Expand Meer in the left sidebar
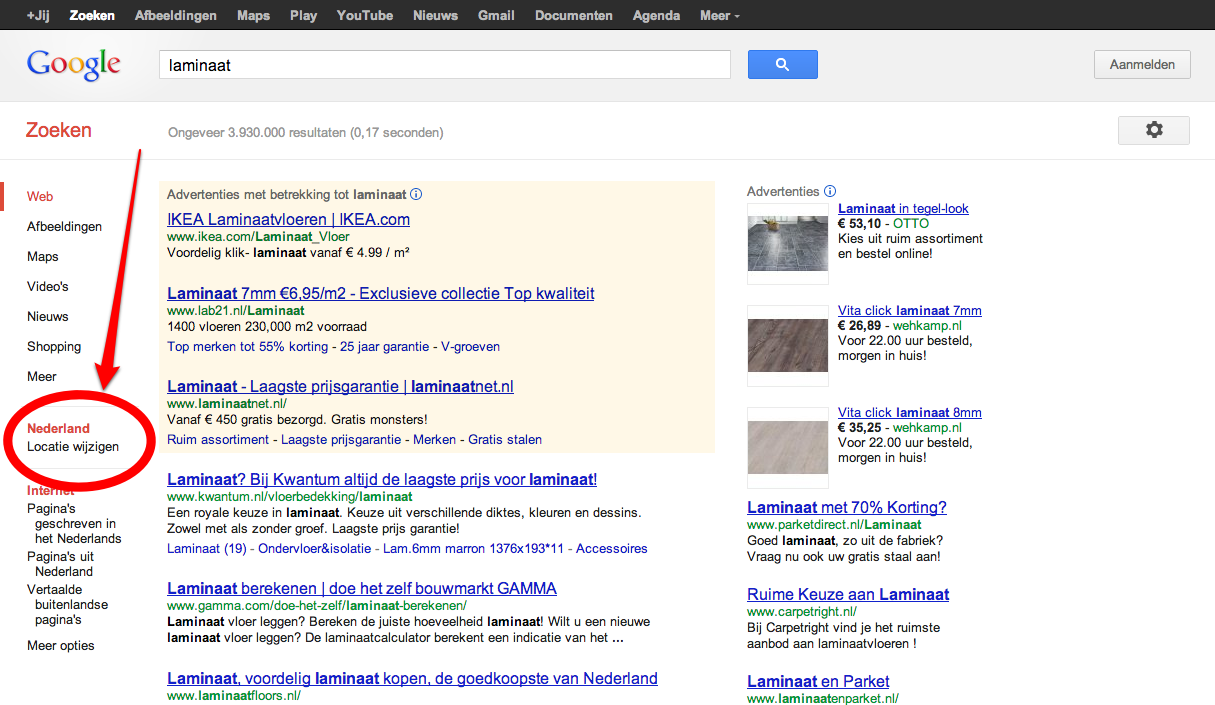Viewport: 1215px width, 705px height. point(42,377)
